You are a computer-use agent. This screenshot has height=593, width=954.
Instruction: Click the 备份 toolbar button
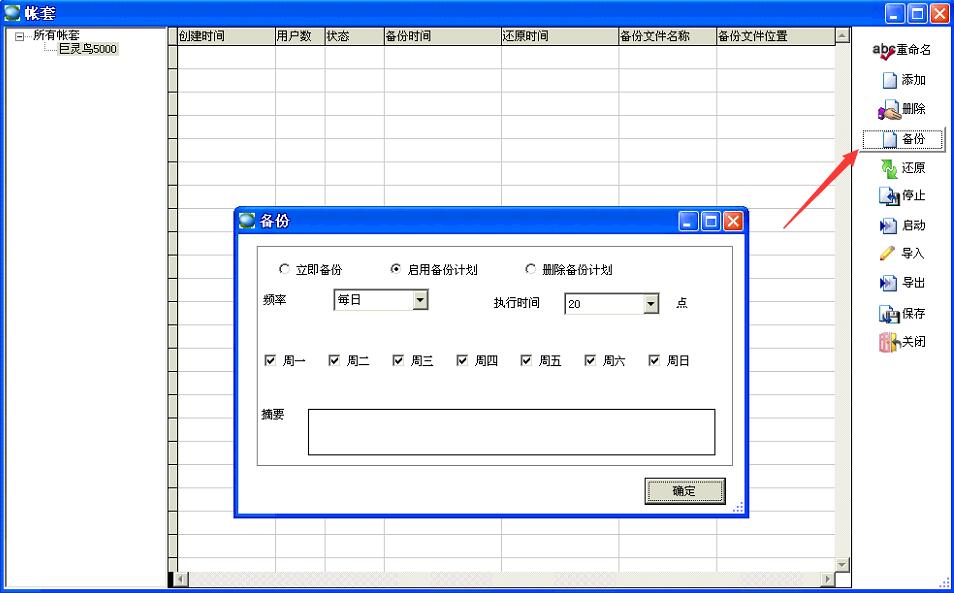coord(903,140)
